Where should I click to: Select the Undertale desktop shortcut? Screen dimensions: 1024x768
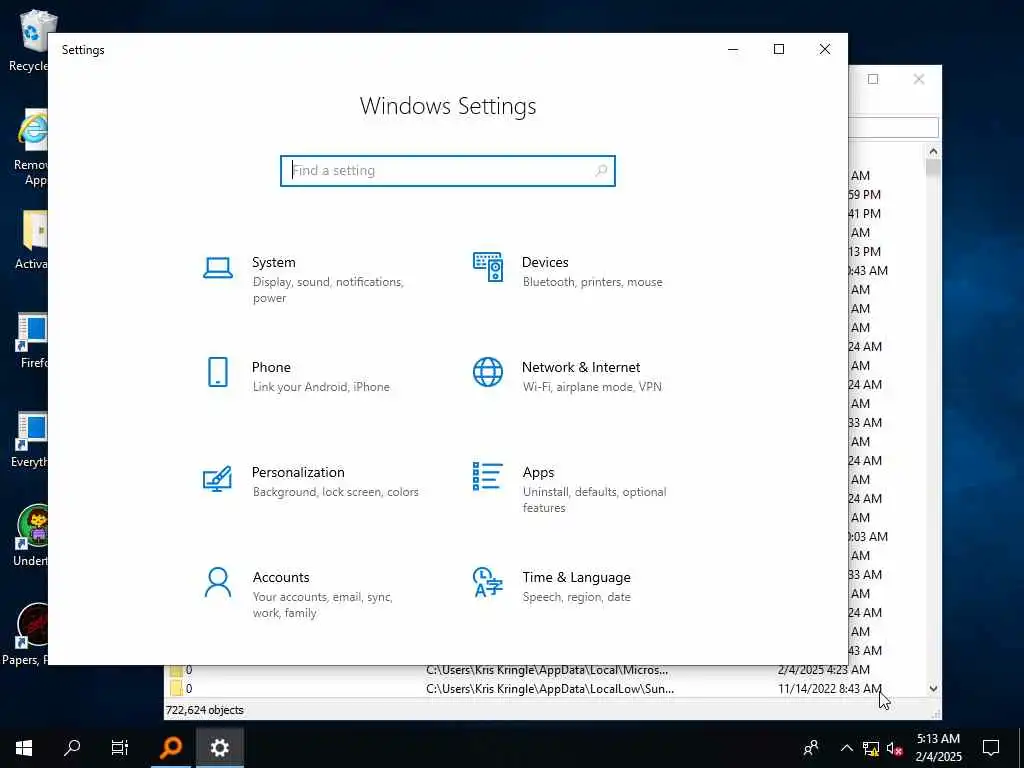pos(31,536)
